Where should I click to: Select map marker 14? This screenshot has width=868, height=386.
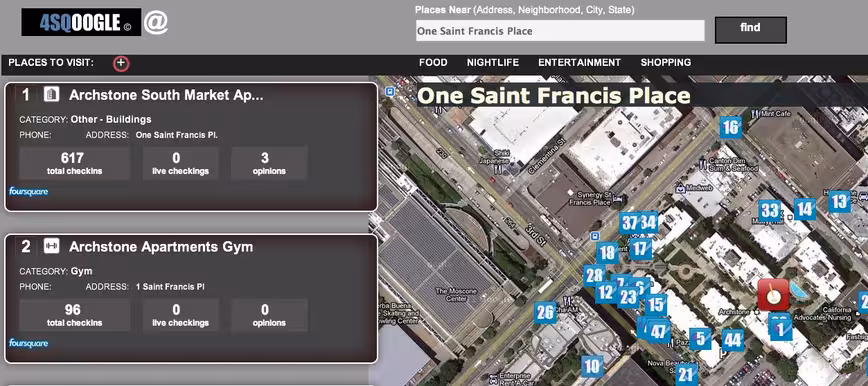(804, 209)
